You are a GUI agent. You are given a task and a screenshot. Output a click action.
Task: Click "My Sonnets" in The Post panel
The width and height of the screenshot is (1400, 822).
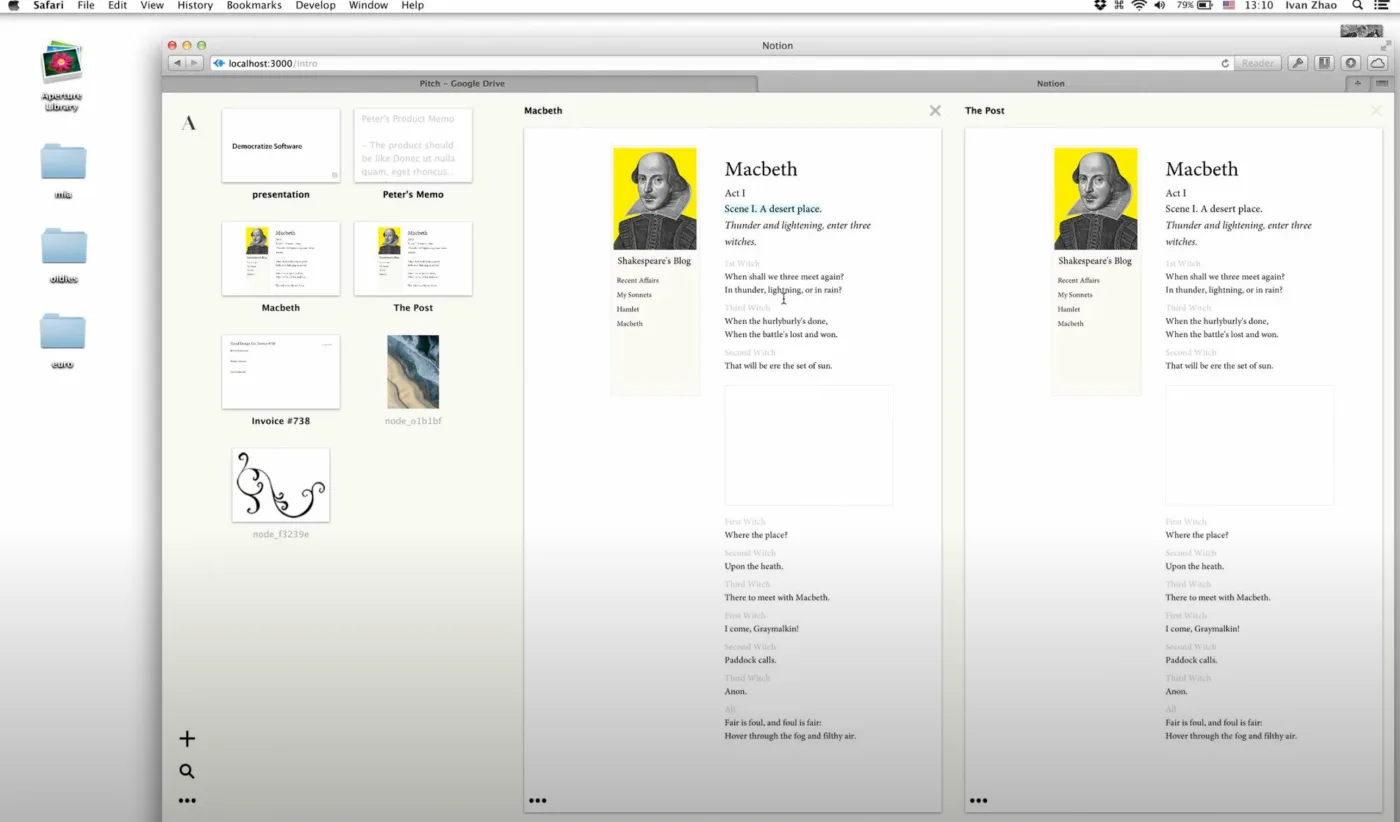(1075, 295)
